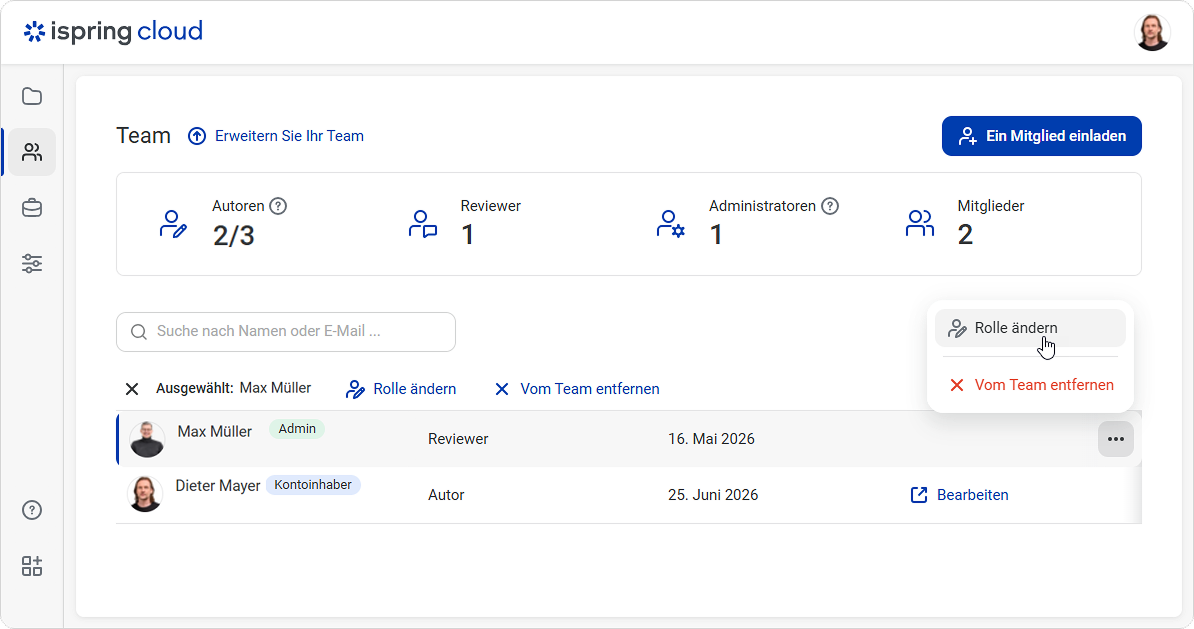This screenshot has width=1194, height=629.
Task: Open the settings sliders icon in the sidebar
Action: coord(32,263)
